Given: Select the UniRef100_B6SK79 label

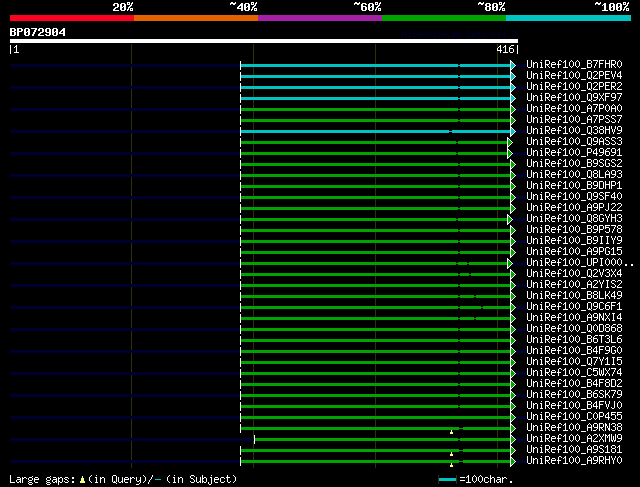Looking at the screenshot, I should pyautogui.click(x=574, y=395).
